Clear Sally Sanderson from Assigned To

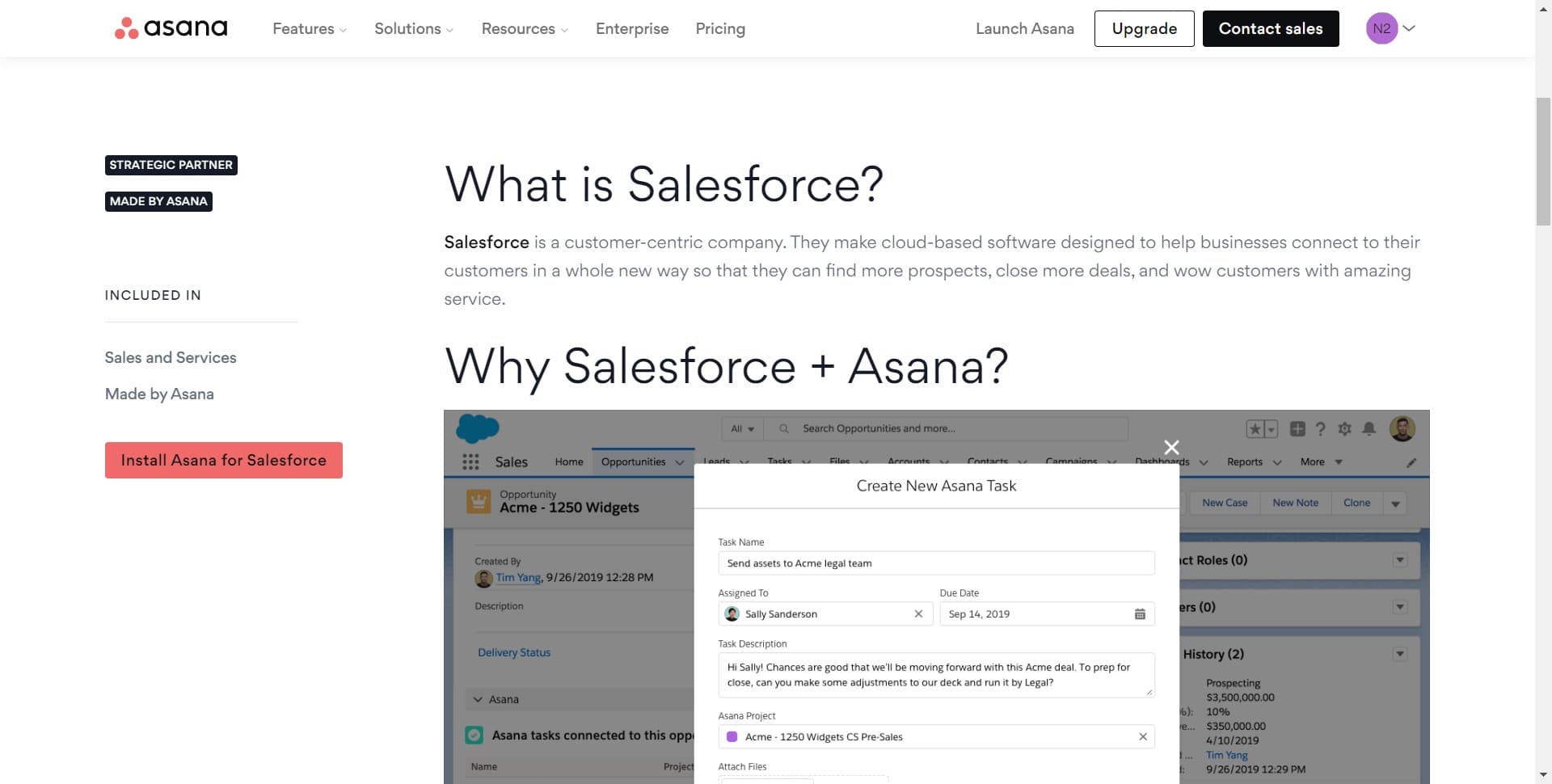918,613
